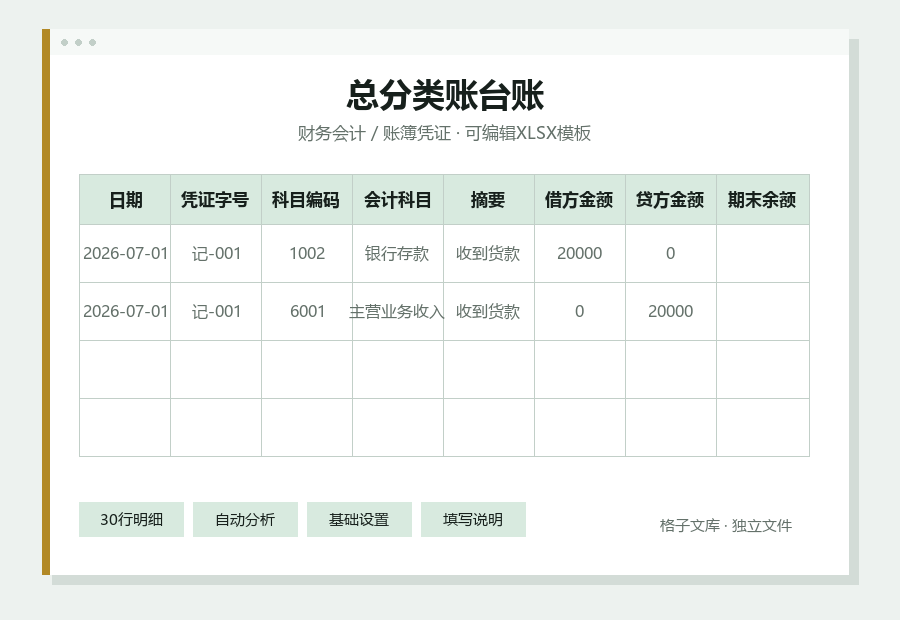Select the 日期 column header
Image resolution: width=900 pixels, height=620 pixels.
coord(125,200)
